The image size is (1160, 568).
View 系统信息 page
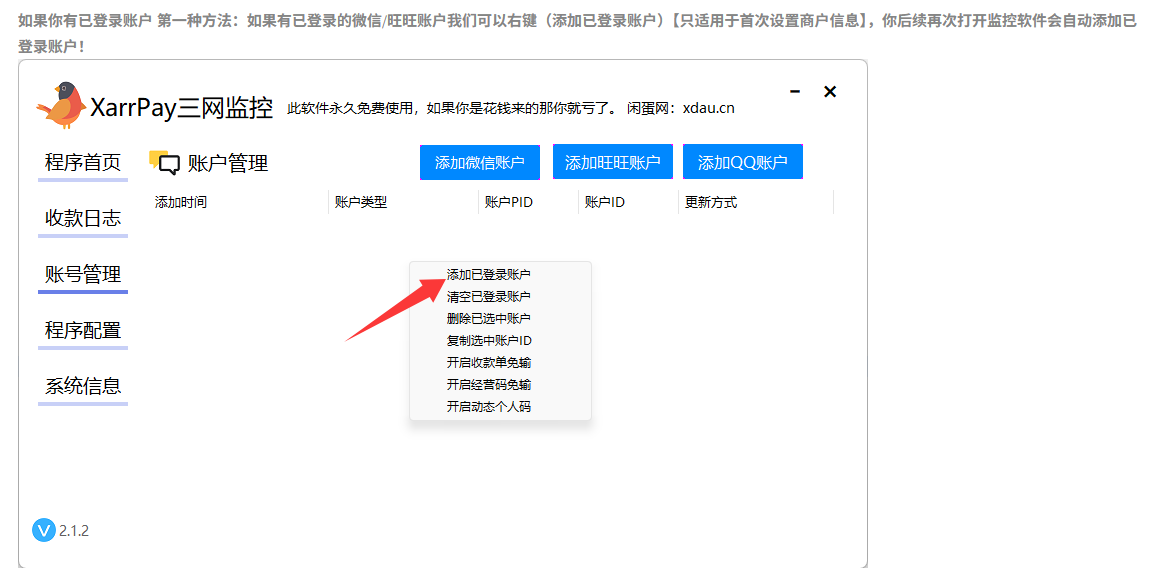tap(83, 387)
